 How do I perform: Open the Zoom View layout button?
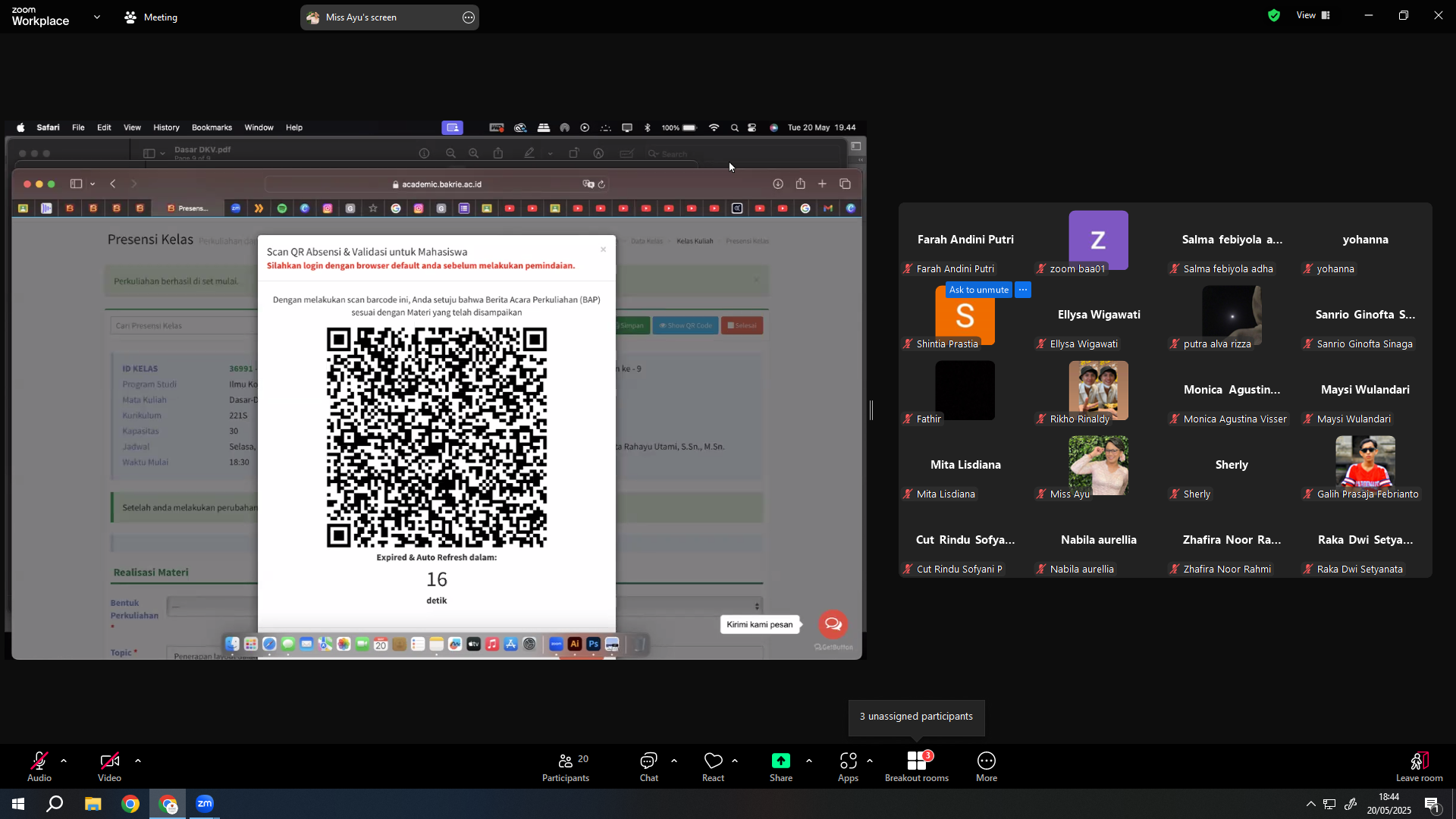tap(1313, 15)
